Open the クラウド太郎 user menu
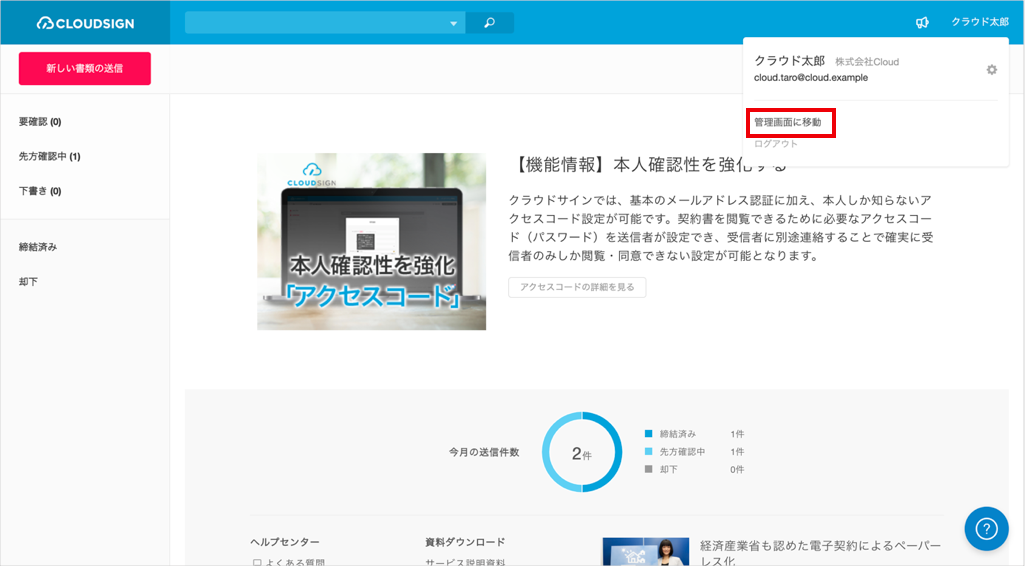The width and height of the screenshot is (1025, 566). [979, 22]
